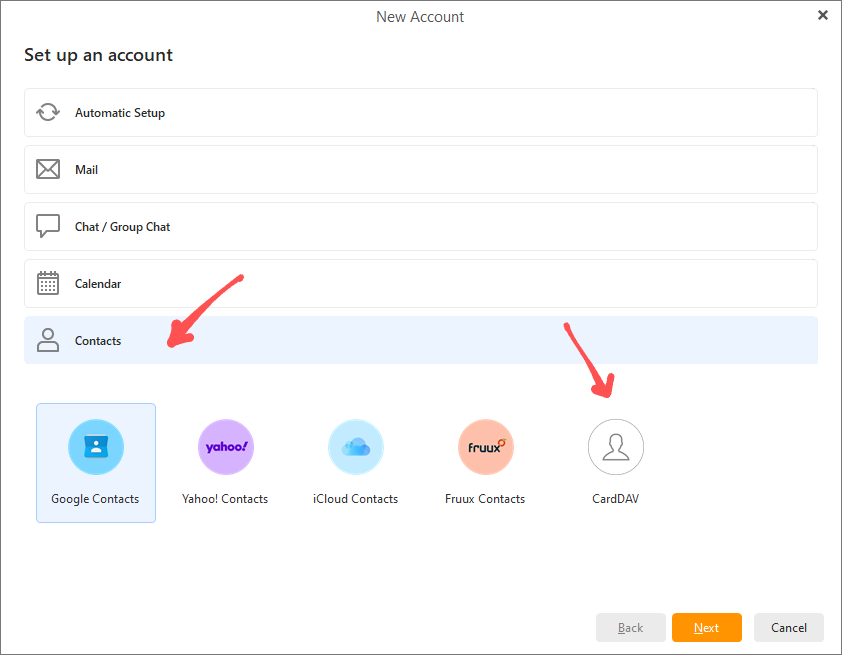Click the Automatic Setup sync icon
Screen dimensions: 842x655
48,112
